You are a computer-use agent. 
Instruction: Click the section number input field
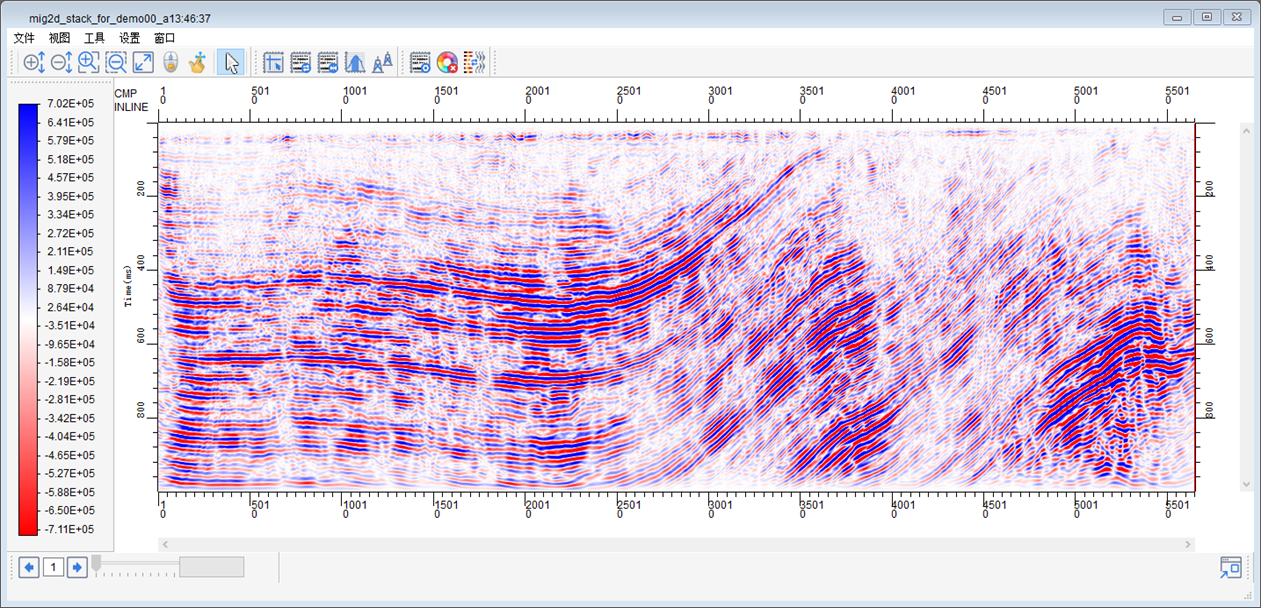click(x=53, y=568)
